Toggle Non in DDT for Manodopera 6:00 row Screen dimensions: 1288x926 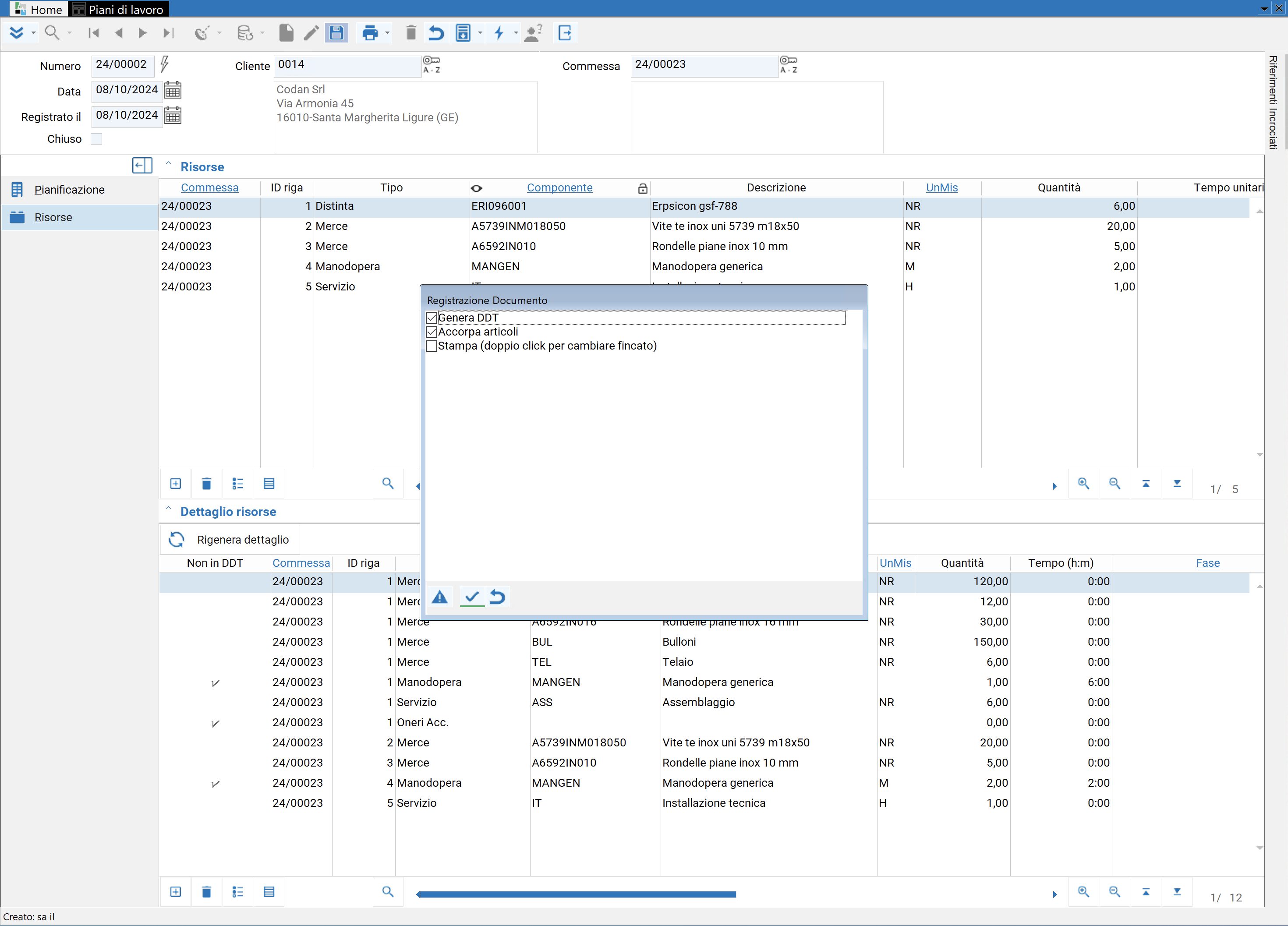click(215, 683)
